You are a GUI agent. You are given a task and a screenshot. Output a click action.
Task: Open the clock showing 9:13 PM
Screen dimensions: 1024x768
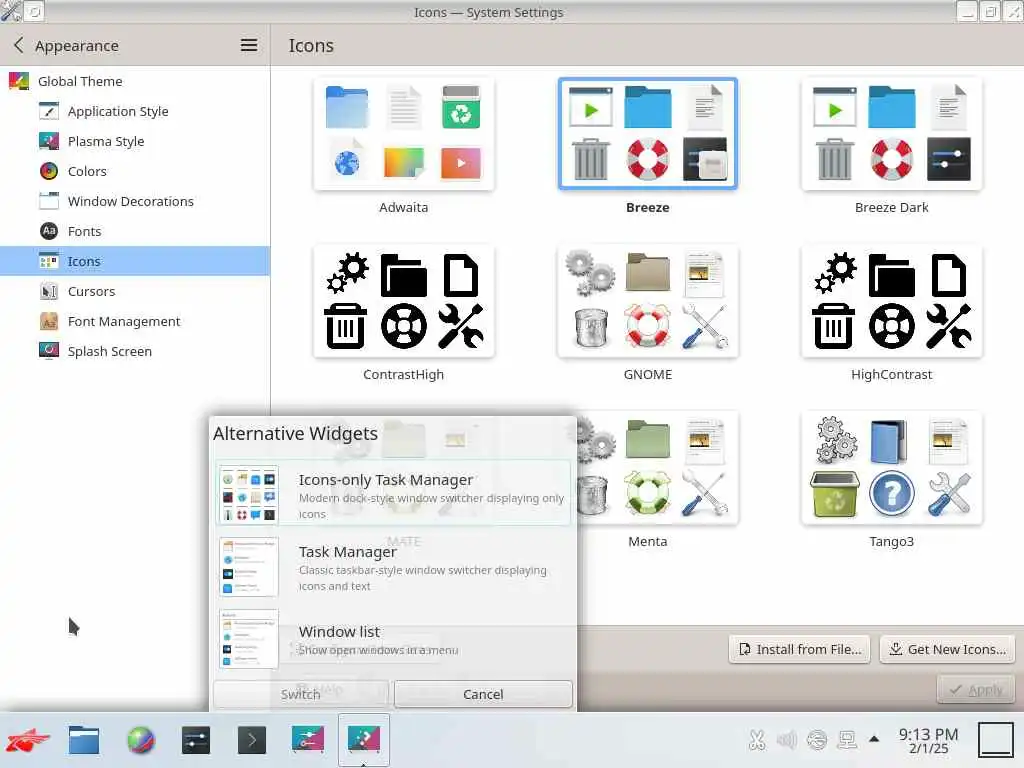929,741
